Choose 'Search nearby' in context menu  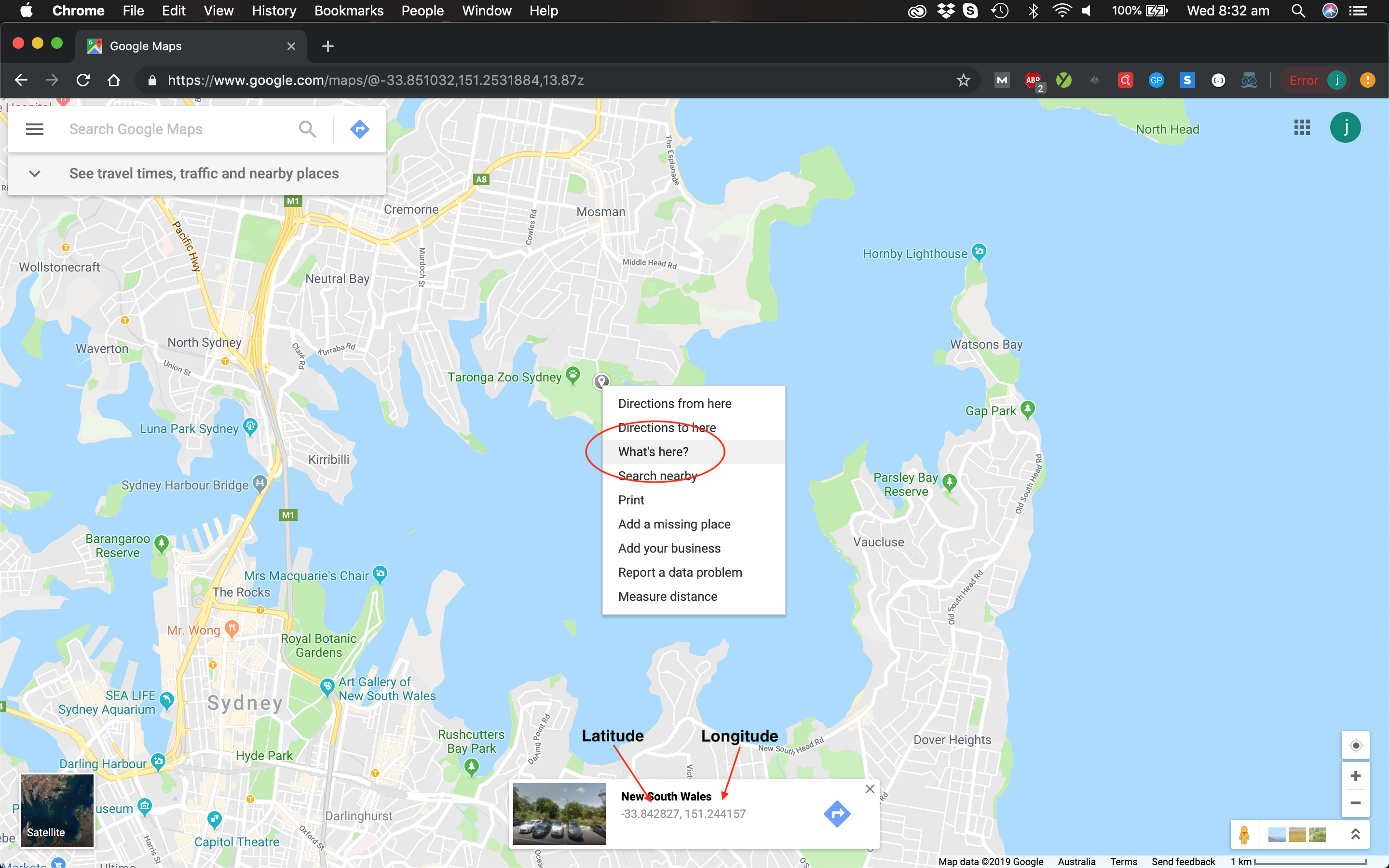click(x=694, y=476)
